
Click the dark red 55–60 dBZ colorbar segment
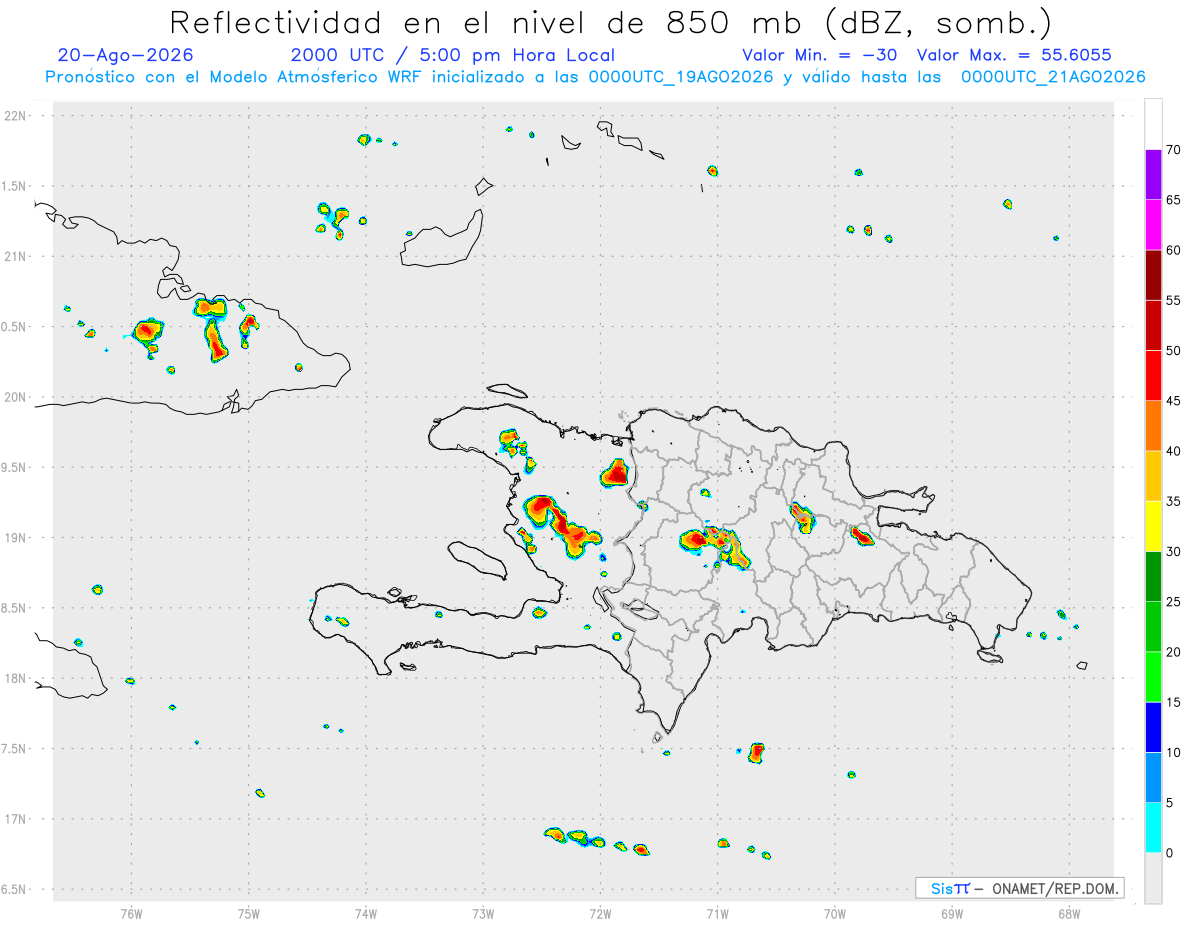tap(1153, 275)
